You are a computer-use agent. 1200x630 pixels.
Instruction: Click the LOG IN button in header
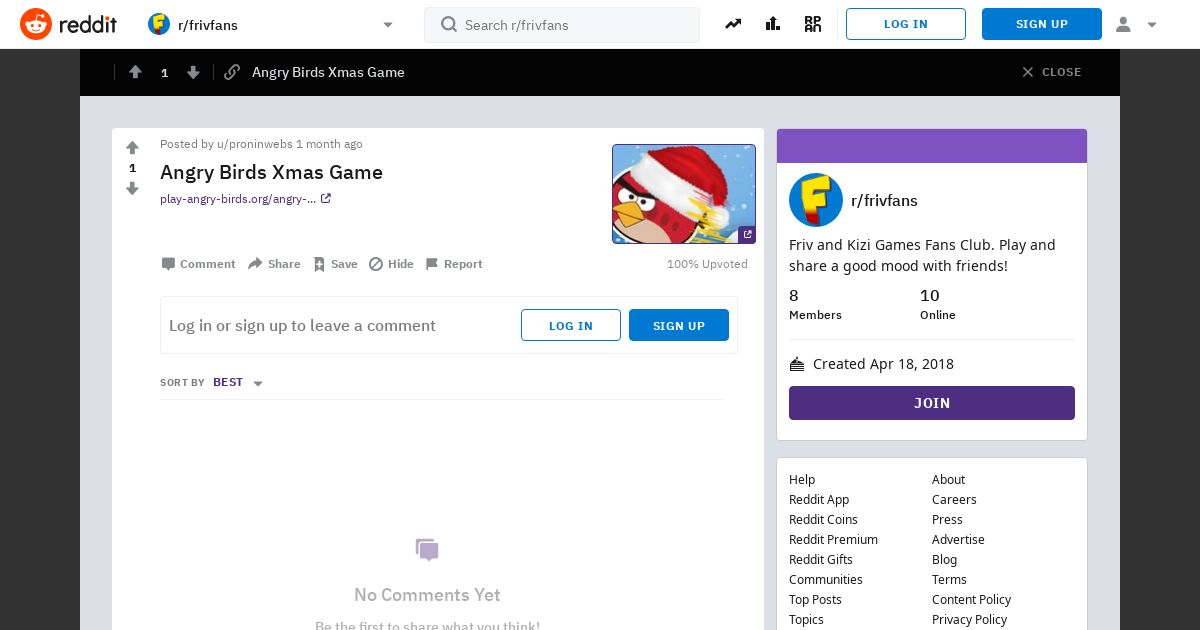pyautogui.click(x=906, y=24)
